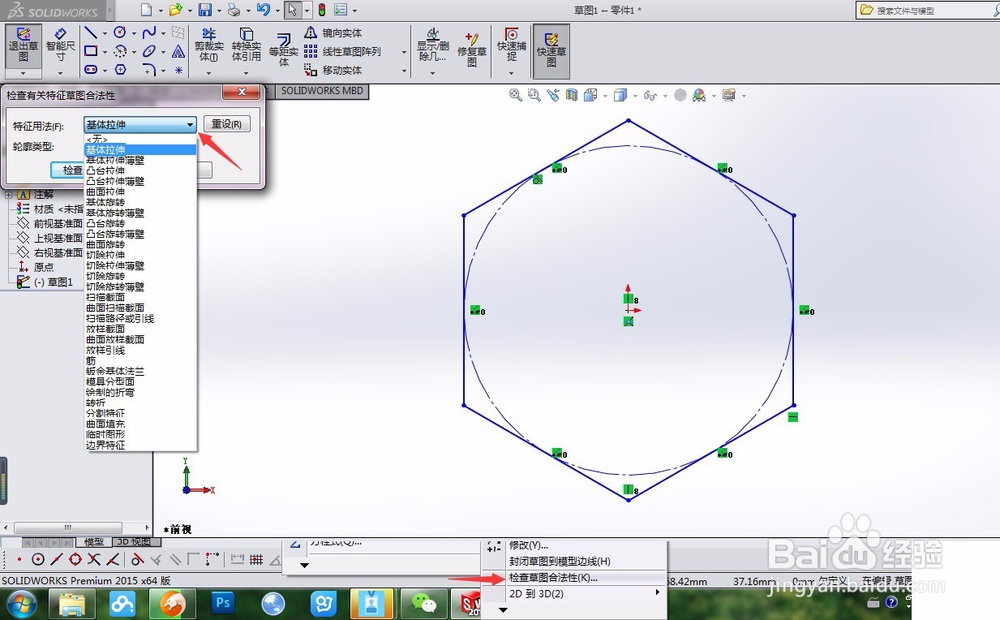Select the Corner Rectangle tool
This screenshot has height=620, width=1000.
(91, 51)
